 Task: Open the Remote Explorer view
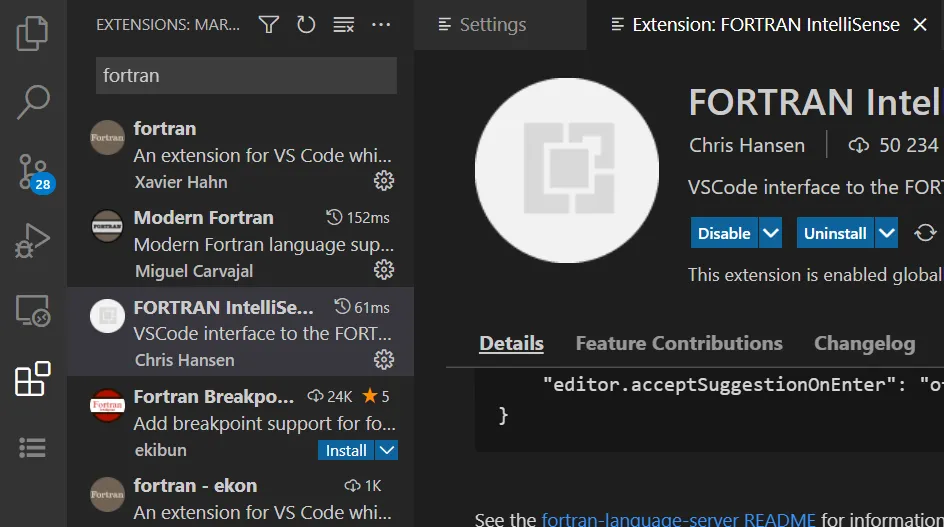pyautogui.click(x=33, y=311)
